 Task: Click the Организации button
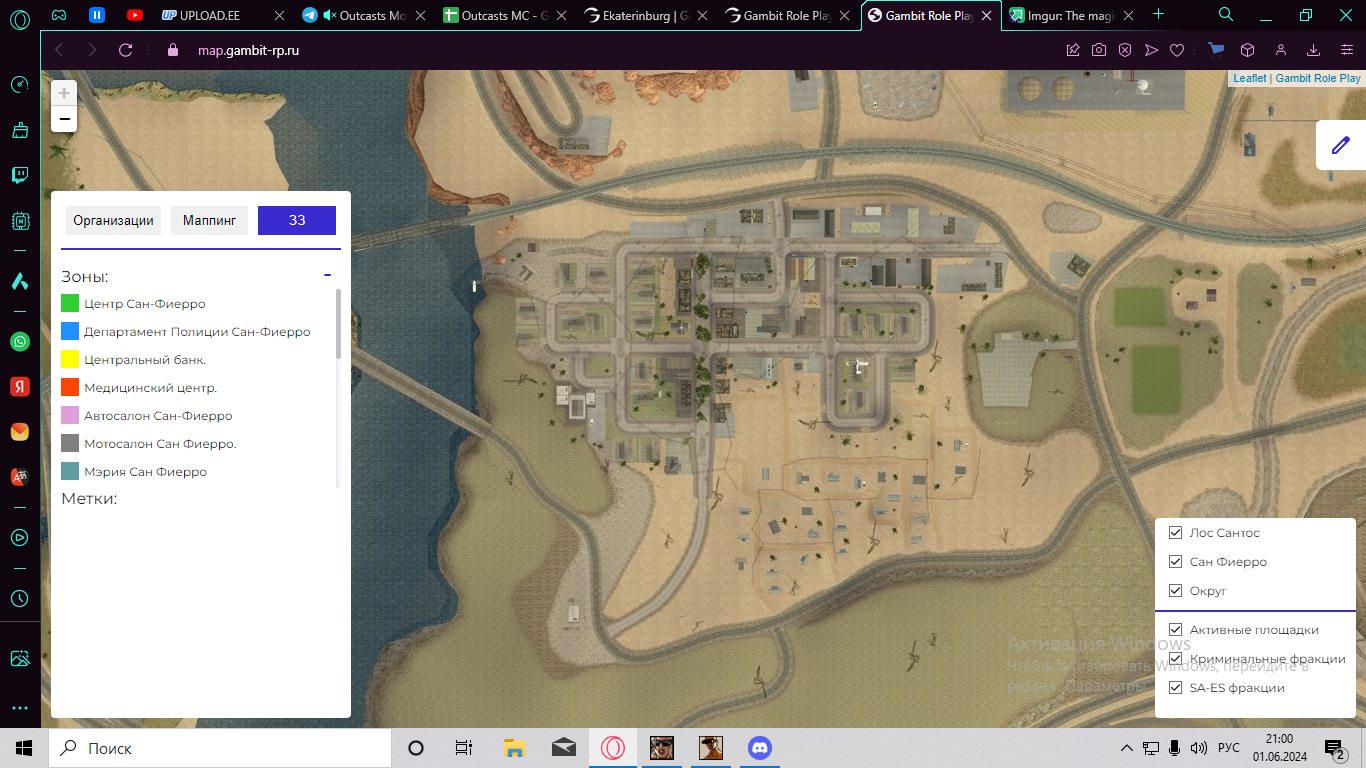[x=113, y=220]
